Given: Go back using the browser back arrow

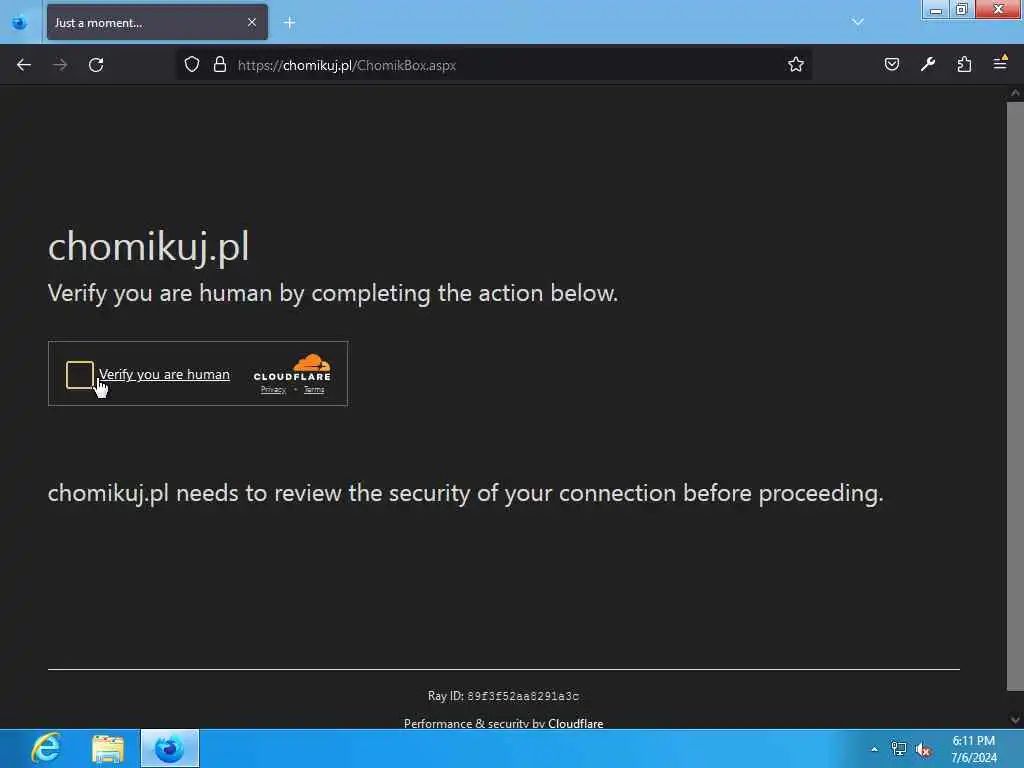Looking at the screenshot, I should pos(24,65).
